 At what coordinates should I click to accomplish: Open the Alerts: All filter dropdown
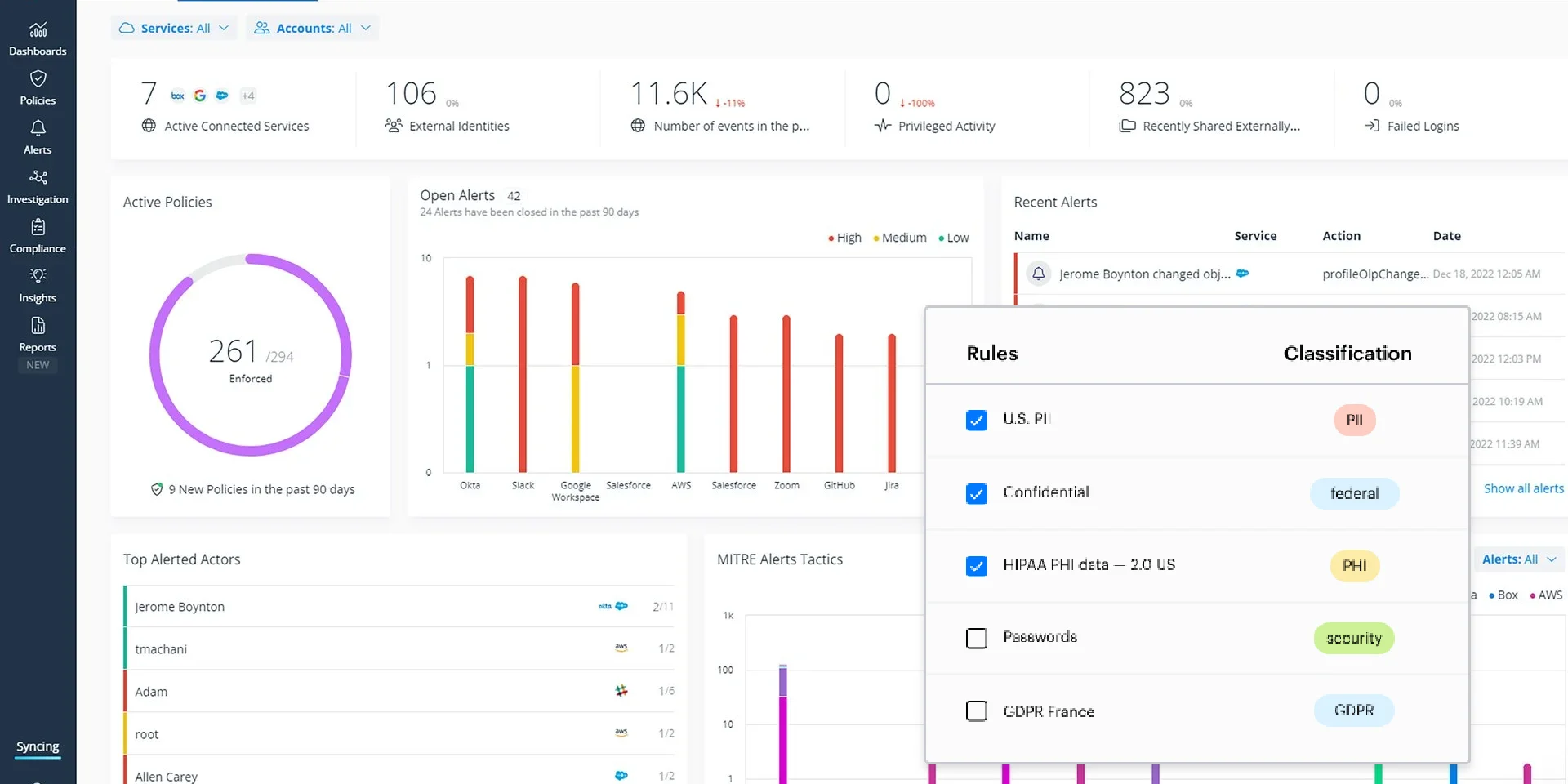1519,559
